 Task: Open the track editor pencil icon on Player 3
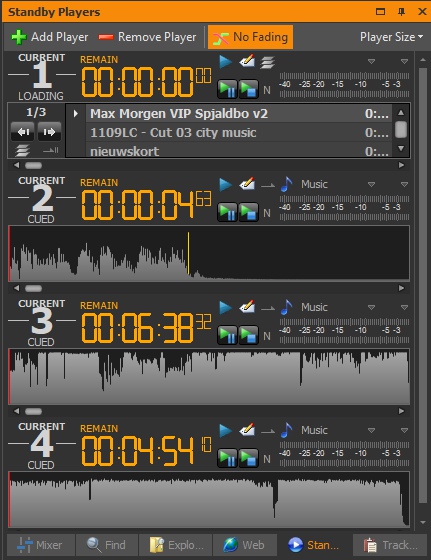pyautogui.click(x=247, y=307)
